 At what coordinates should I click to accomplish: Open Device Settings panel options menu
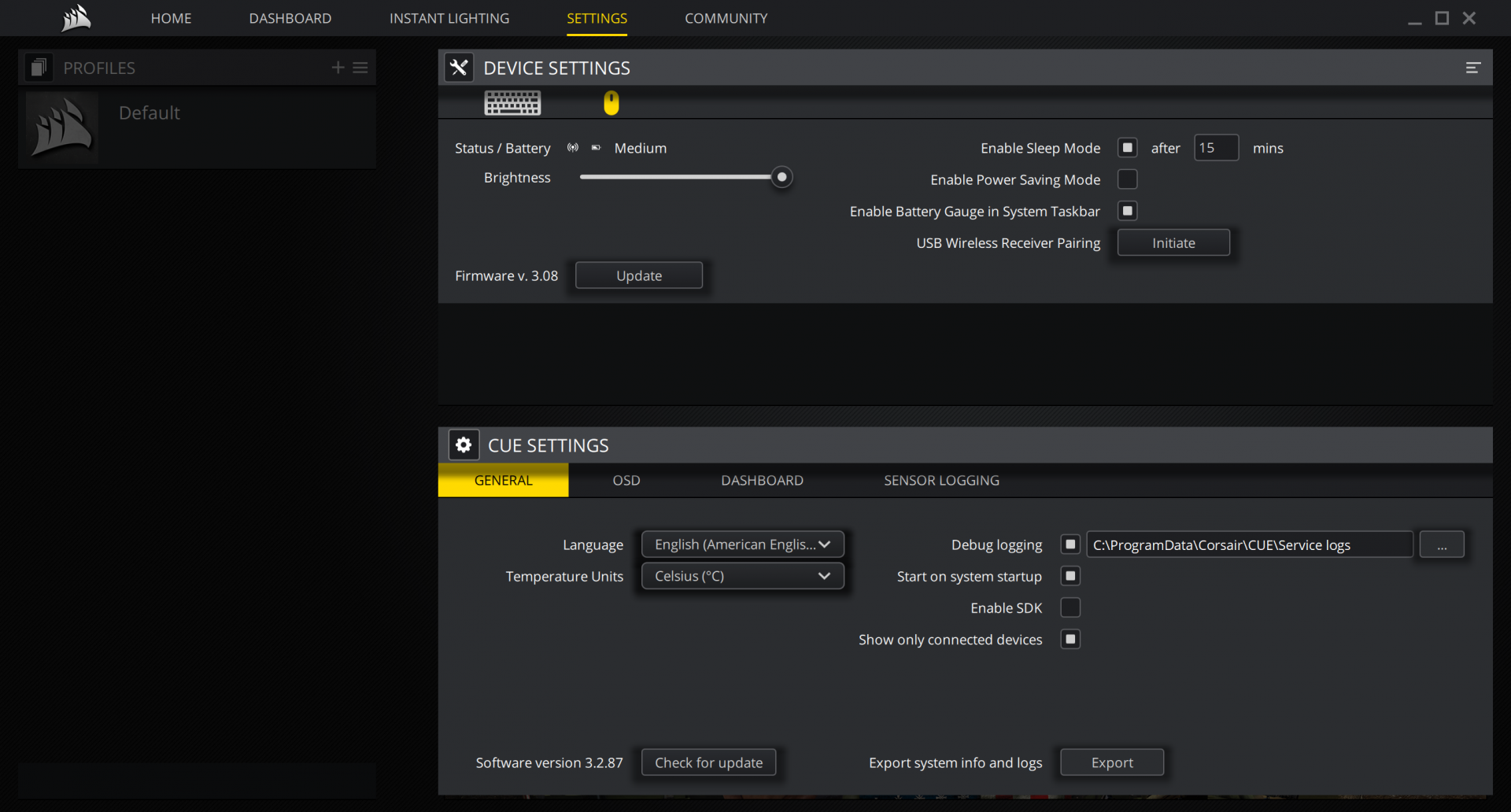click(x=1473, y=68)
